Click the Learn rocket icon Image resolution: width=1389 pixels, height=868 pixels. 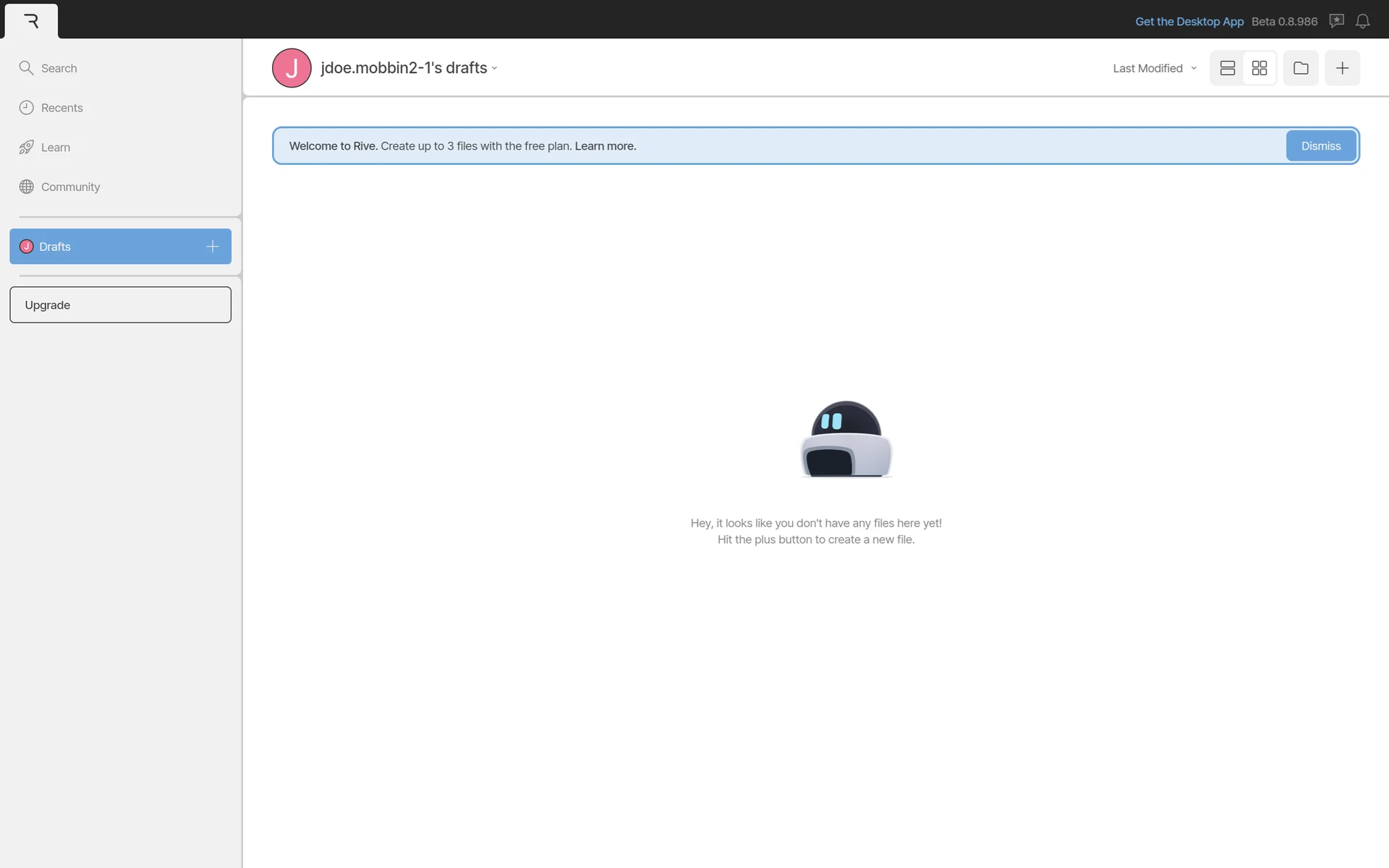27,148
